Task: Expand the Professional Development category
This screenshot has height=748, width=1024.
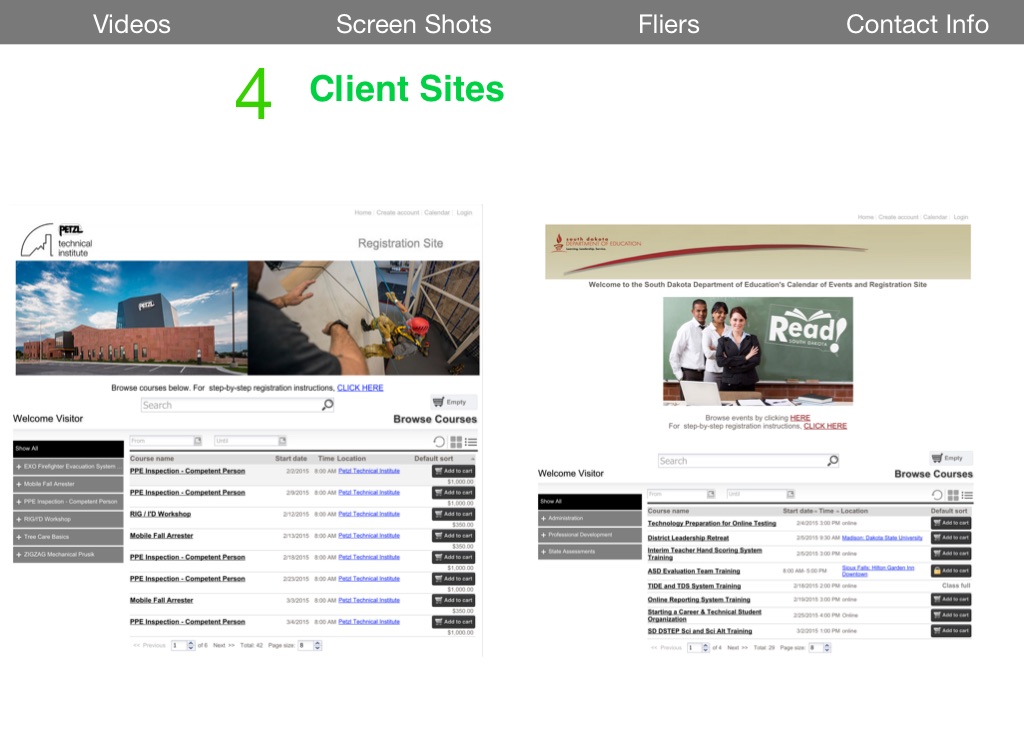Action: pos(589,535)
